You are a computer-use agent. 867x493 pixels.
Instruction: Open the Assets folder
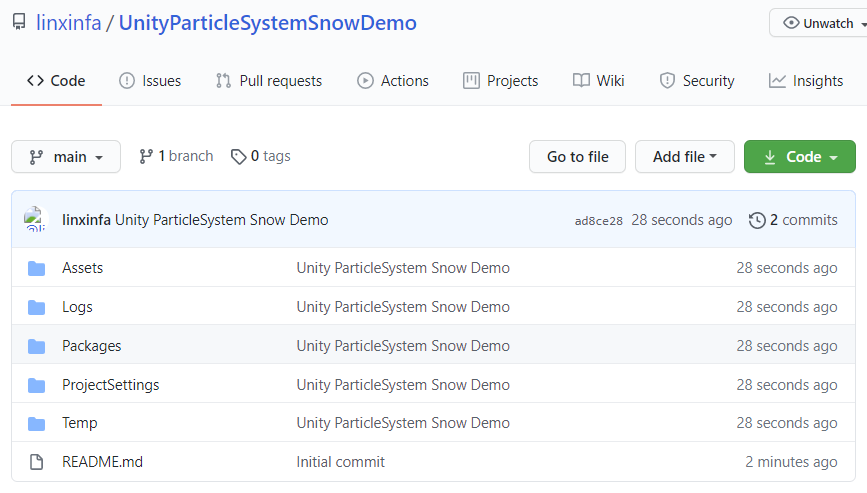(82, 268)
